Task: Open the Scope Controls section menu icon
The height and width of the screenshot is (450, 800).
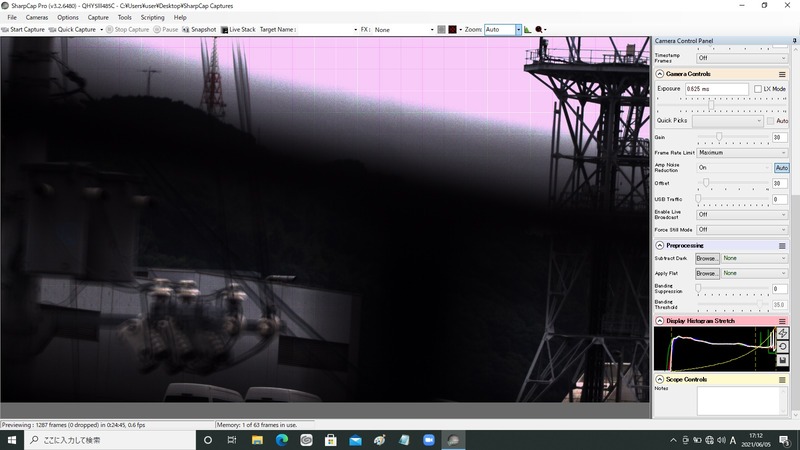Action: 782,380
